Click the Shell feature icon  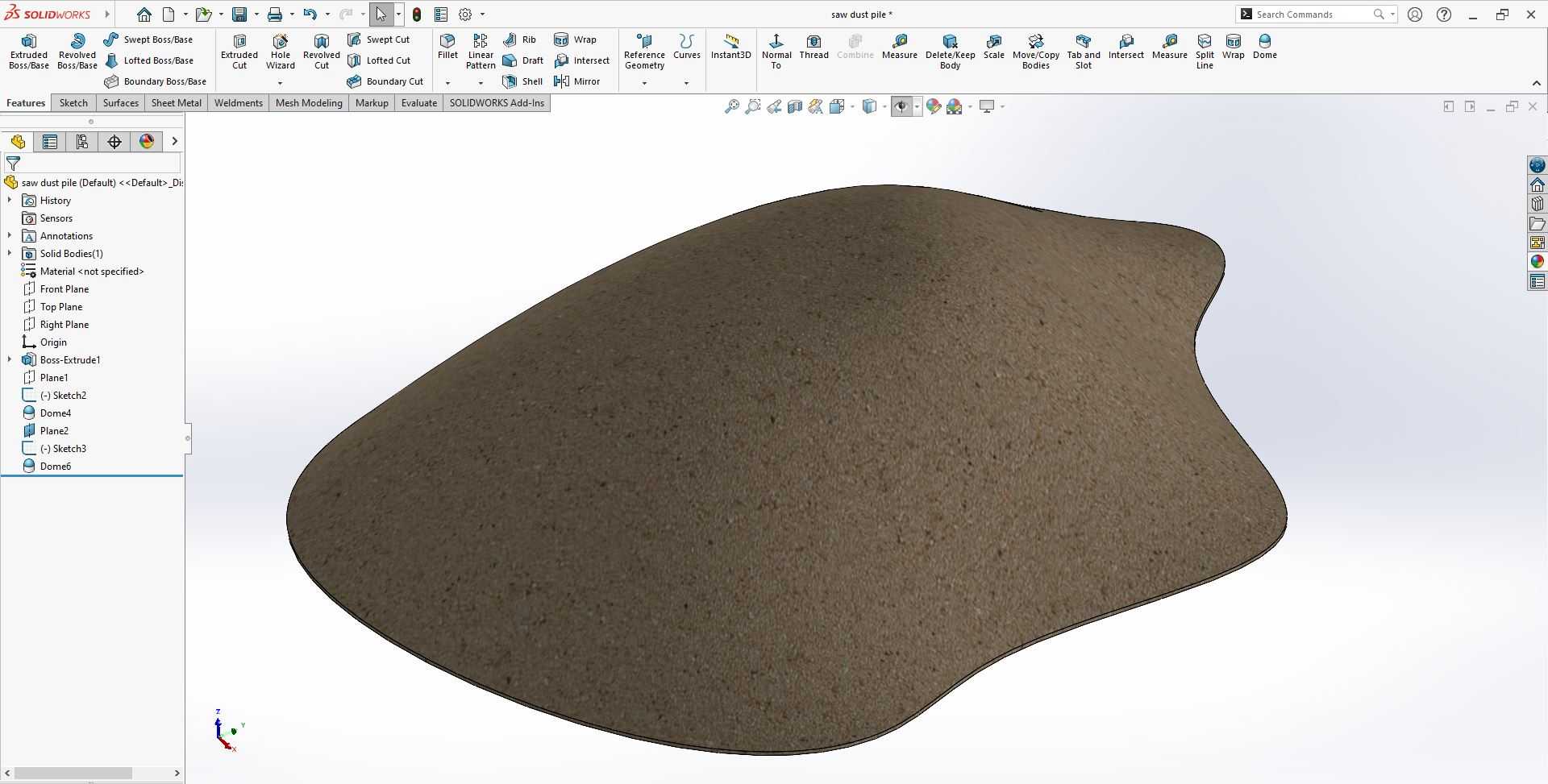[523, 81]
